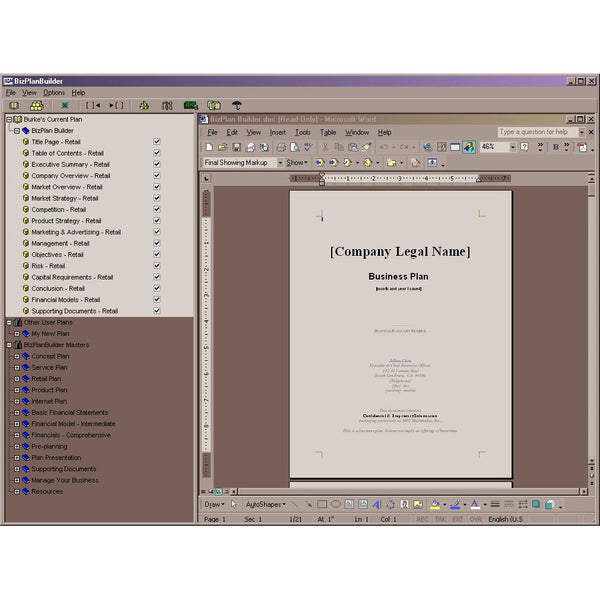Select the Plan Presentation master
The image size is (600, 600).
pyautogui.click(x=56, y=458)
